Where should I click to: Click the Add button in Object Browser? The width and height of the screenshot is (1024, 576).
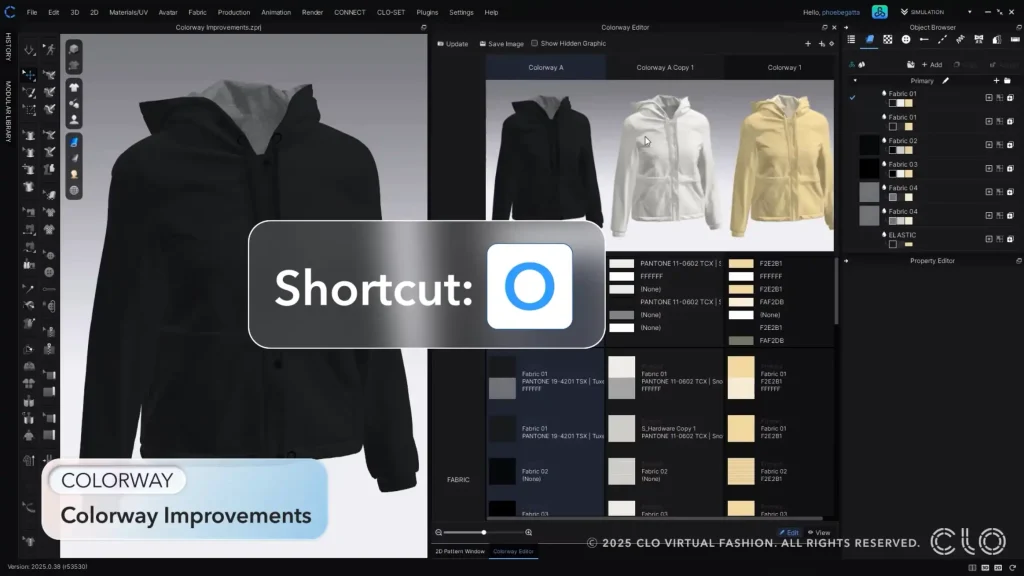(x=930, y=65)
